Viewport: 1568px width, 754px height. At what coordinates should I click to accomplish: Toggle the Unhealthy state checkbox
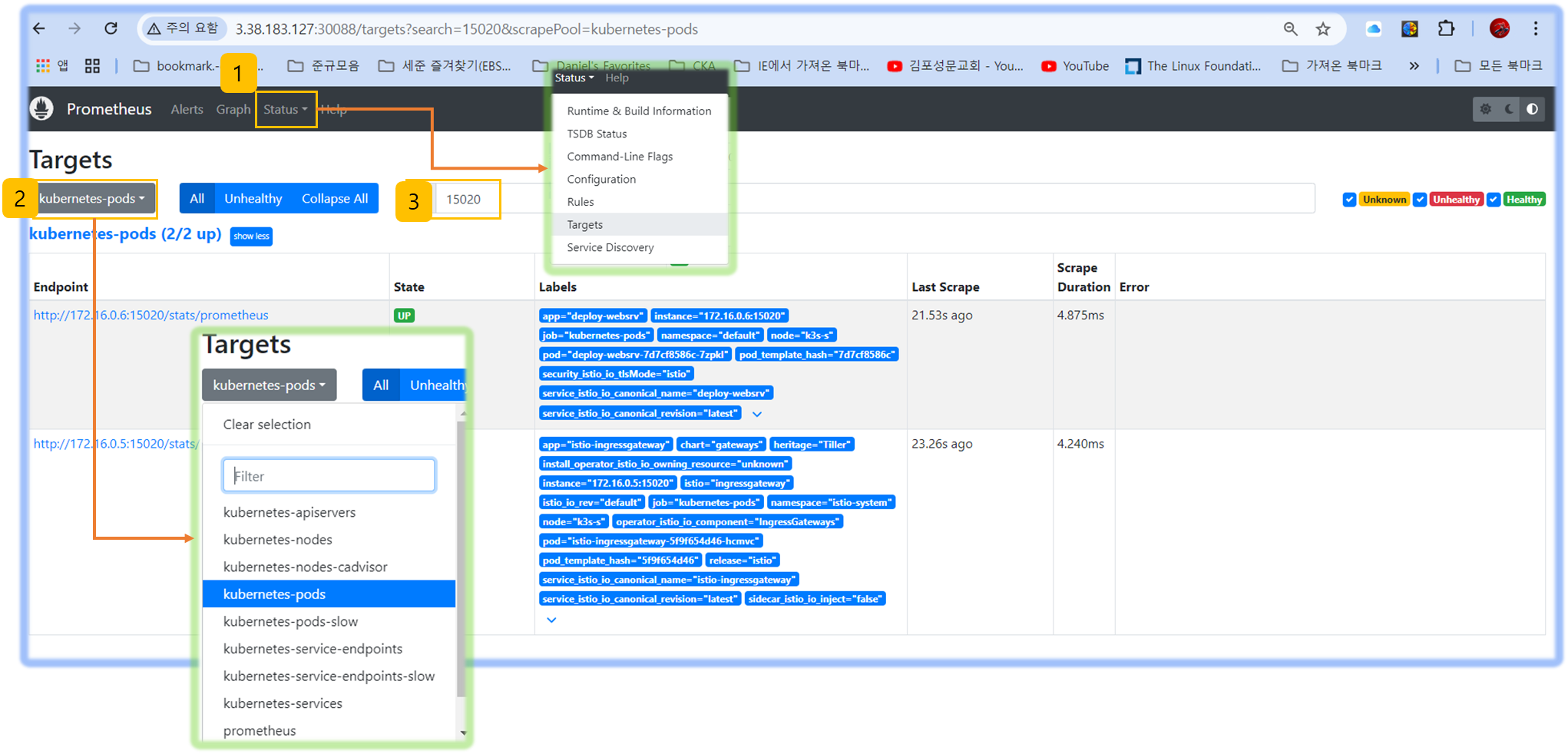pyautogui.click(x=1420, y=200)
